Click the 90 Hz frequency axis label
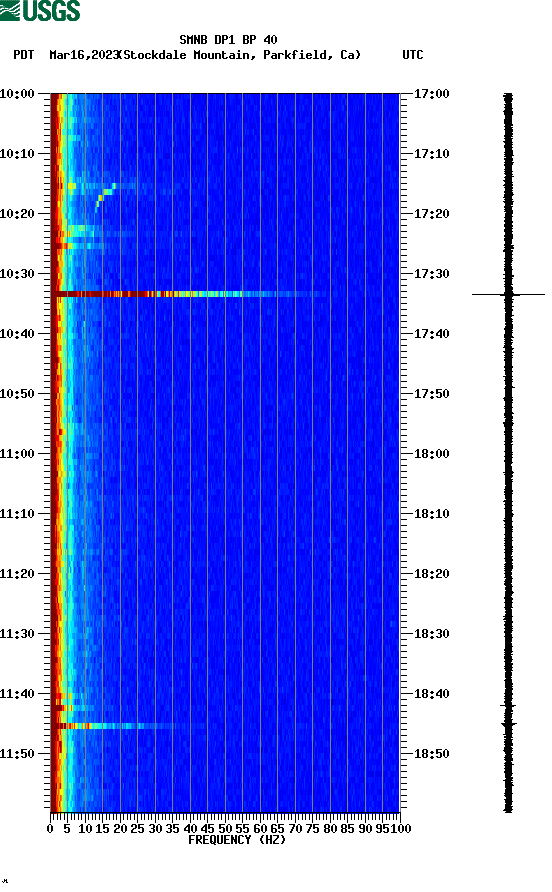This screenshot has height=892, width=552. pyautogui.click(x=365, y=829)
